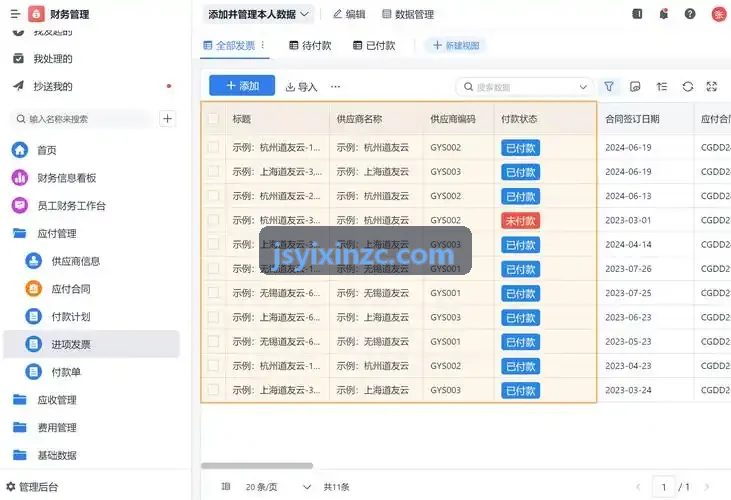The width and height of the screenshot is (731, 500).
Task: Check the row 杭州道友云-1... dated 2024-06-19
Action: [213, 147]
